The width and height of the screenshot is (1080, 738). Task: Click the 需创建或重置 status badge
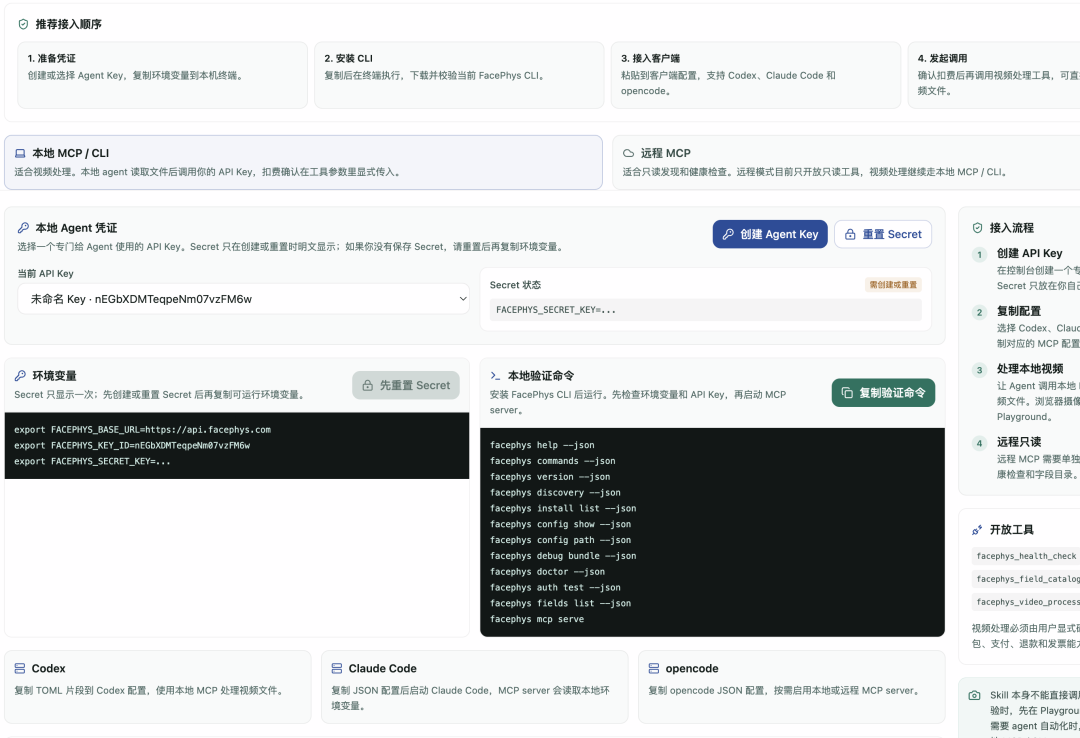(x=893, y=285)
